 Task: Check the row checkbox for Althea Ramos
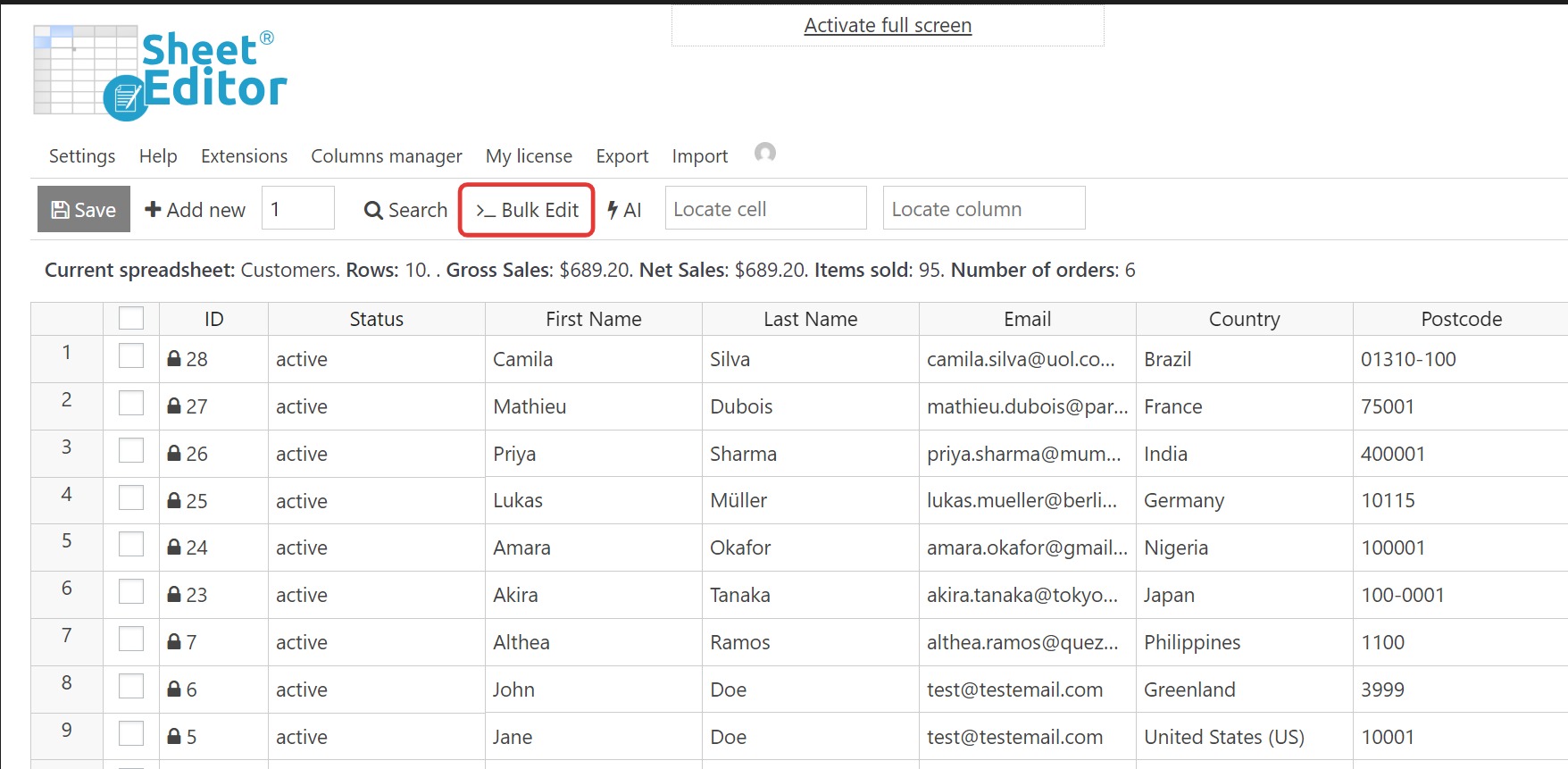pyautogui.click(x=131, y=639)
